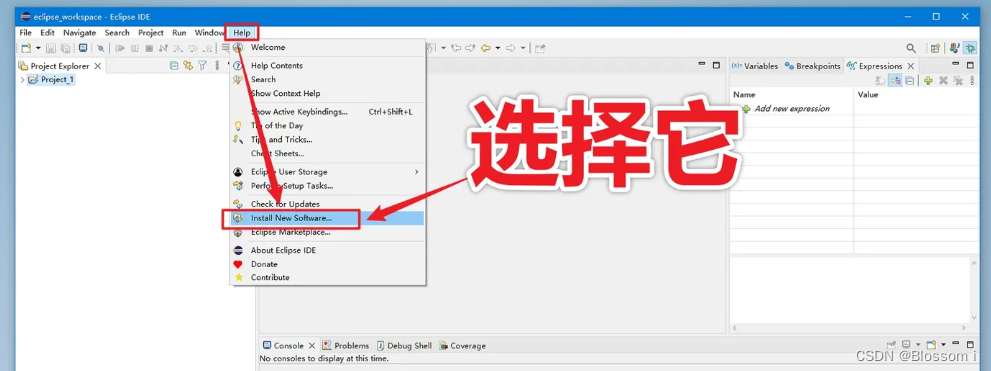Switch to the Debug perspective icon
The image size is (991, 371).
click(x=970, y=48)
